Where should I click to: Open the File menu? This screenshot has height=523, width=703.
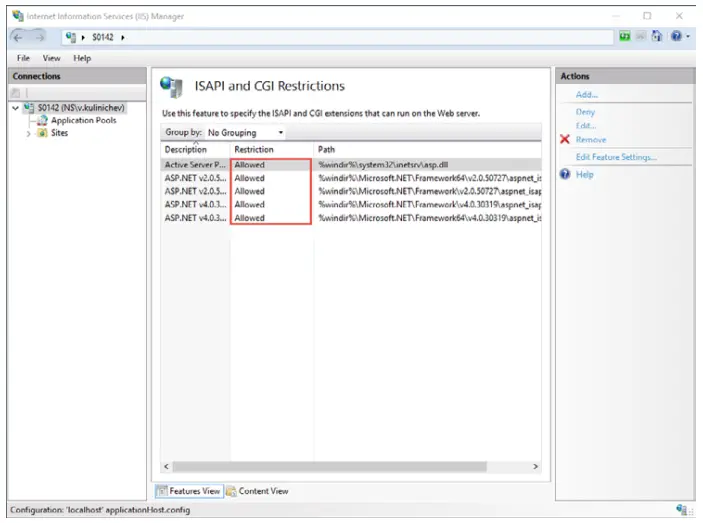point(23,58)
